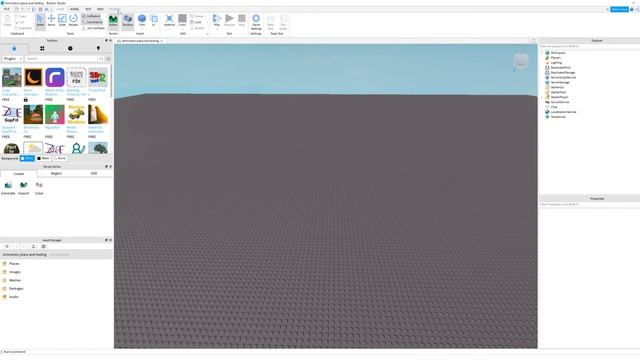Switch to the PLUGINS ribbon tab
640x360 pixels.
click(115, 9)
